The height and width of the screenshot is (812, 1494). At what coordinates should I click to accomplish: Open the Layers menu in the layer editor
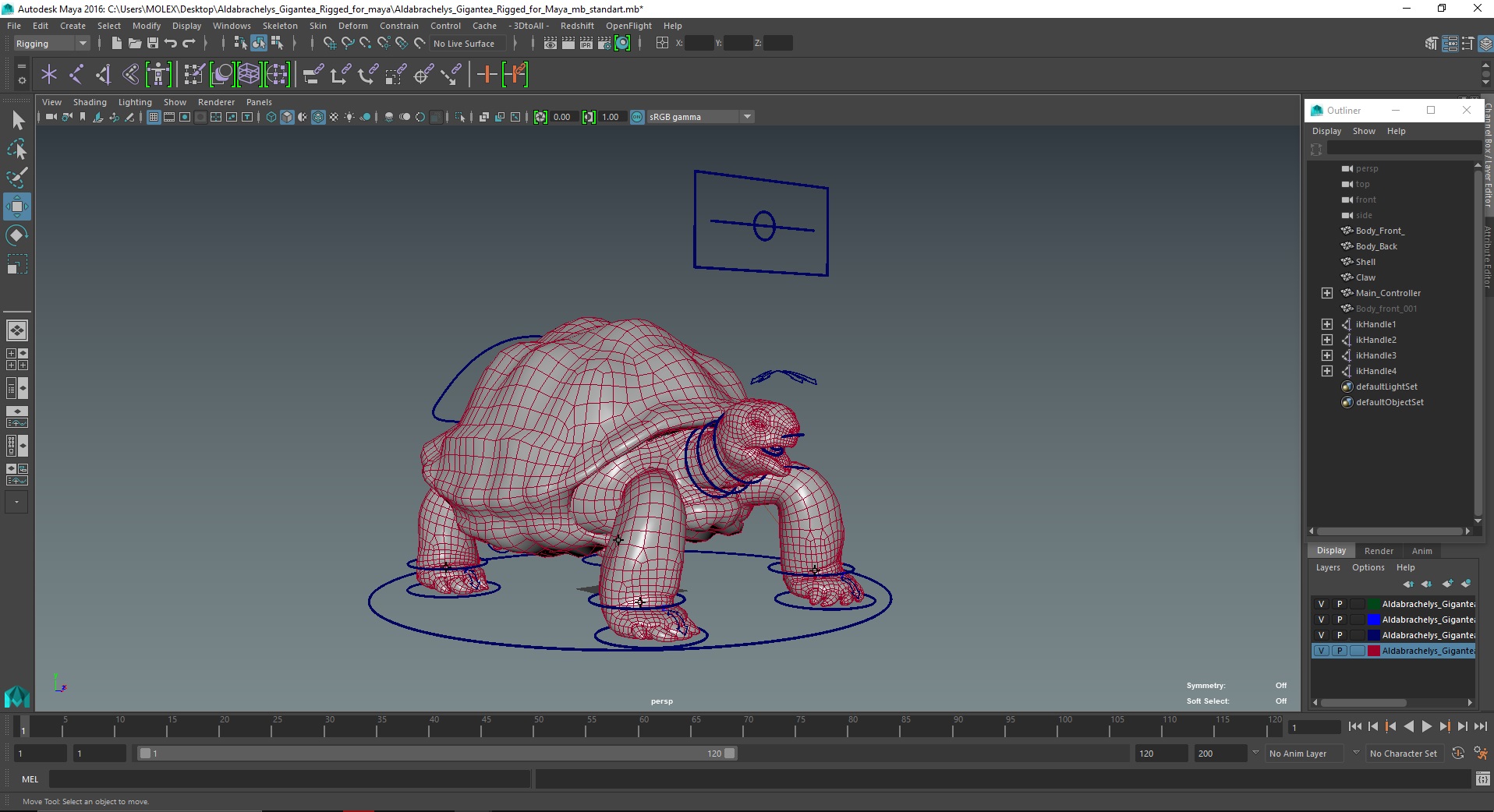coord(1328,567)
